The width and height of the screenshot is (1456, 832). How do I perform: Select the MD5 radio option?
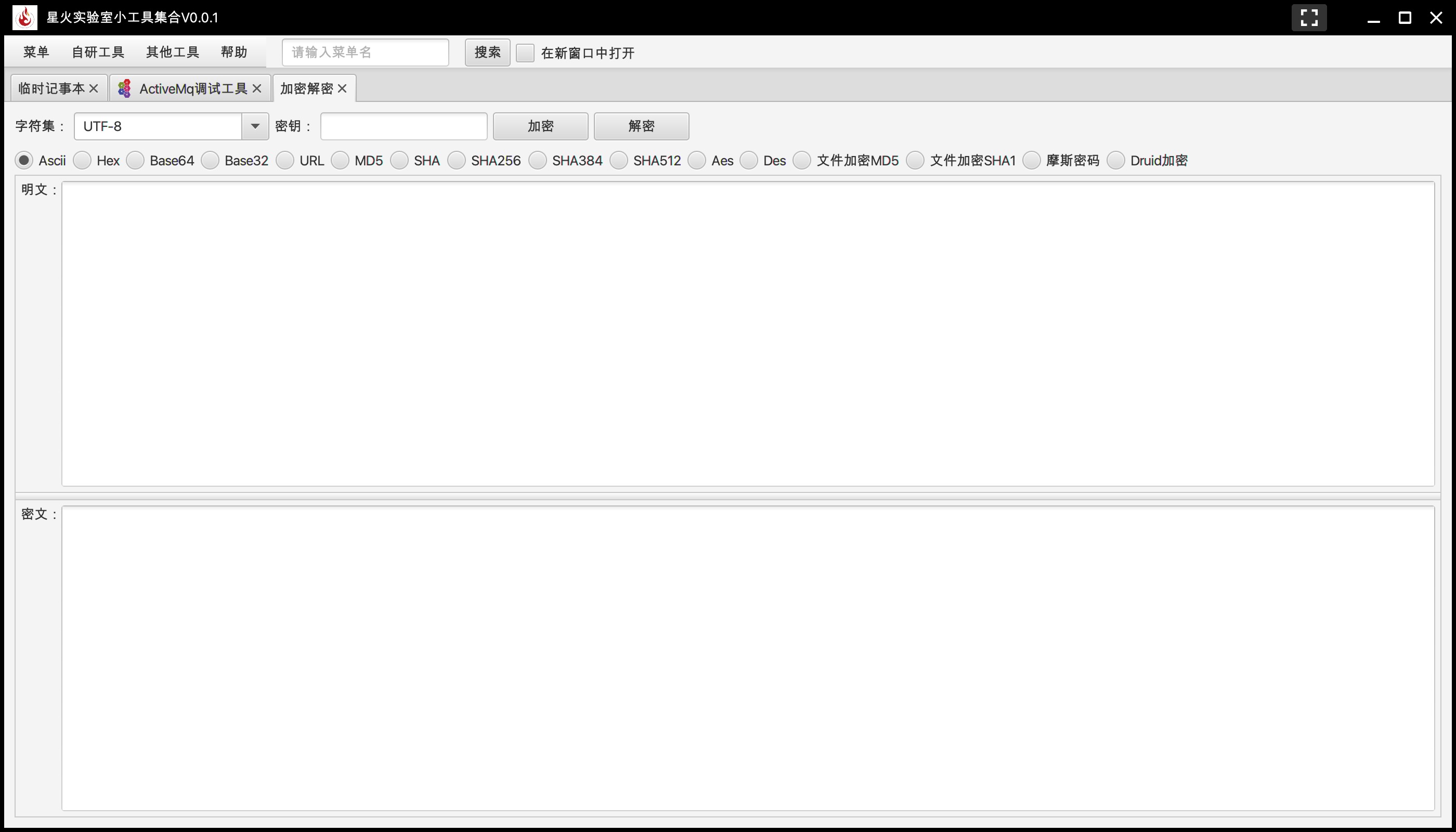(340, 161)
